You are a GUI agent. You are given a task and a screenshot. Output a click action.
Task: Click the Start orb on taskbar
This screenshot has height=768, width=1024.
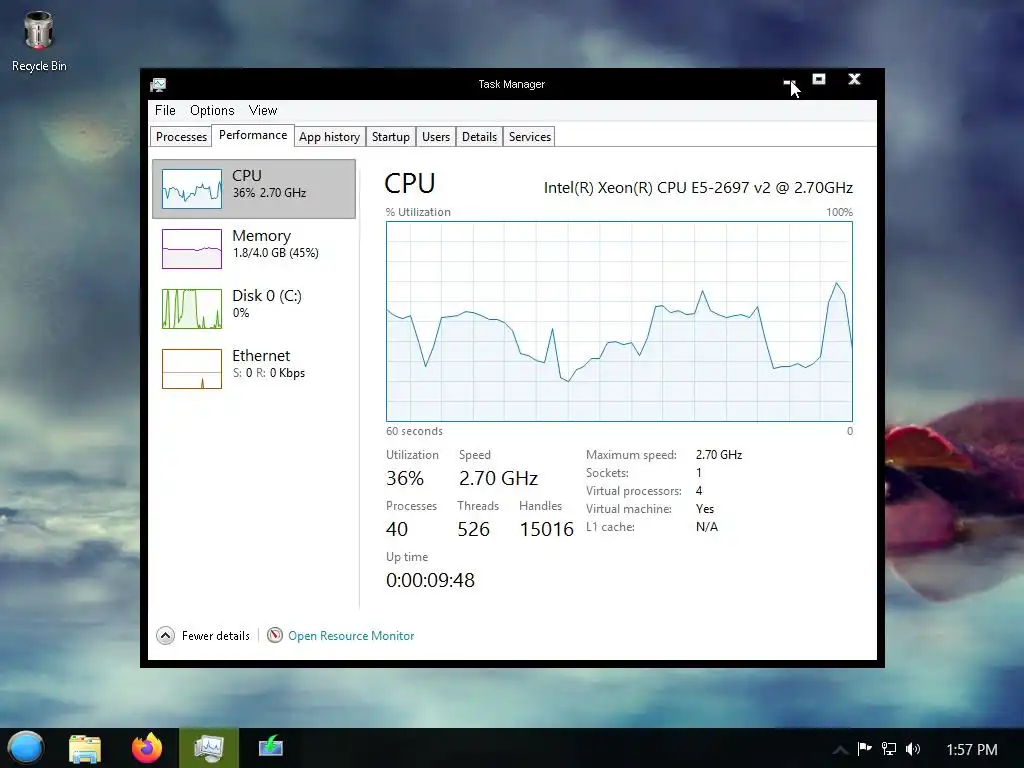pyautogui.click(x=26, y=748)
